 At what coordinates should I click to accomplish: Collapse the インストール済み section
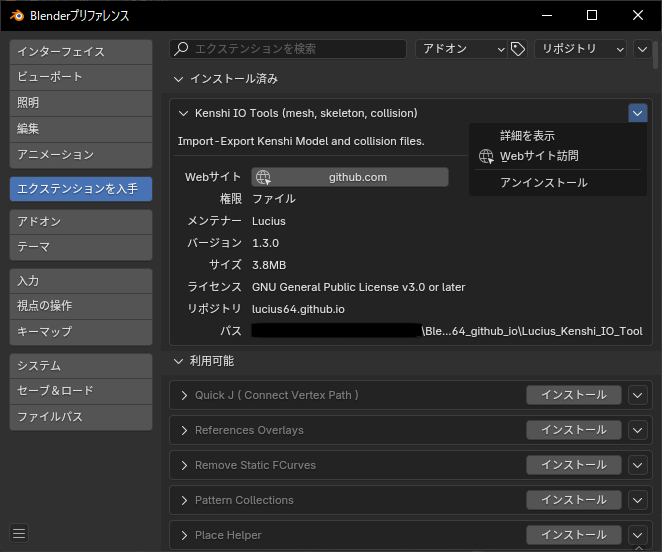point(179,79)
